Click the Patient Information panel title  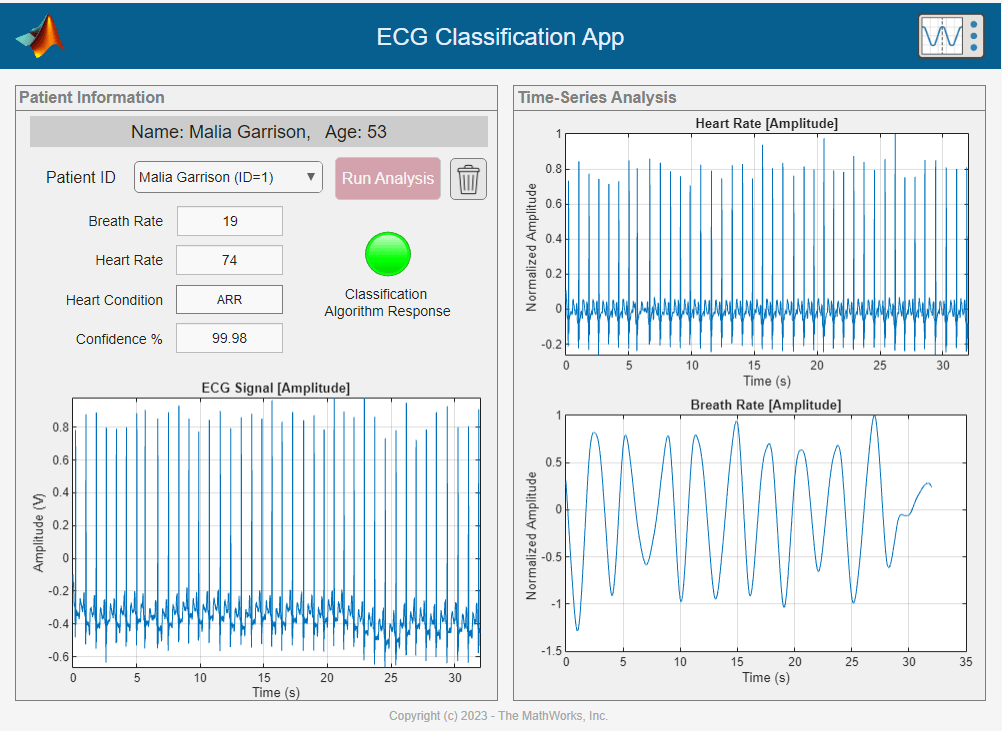(x=90, y=97)
